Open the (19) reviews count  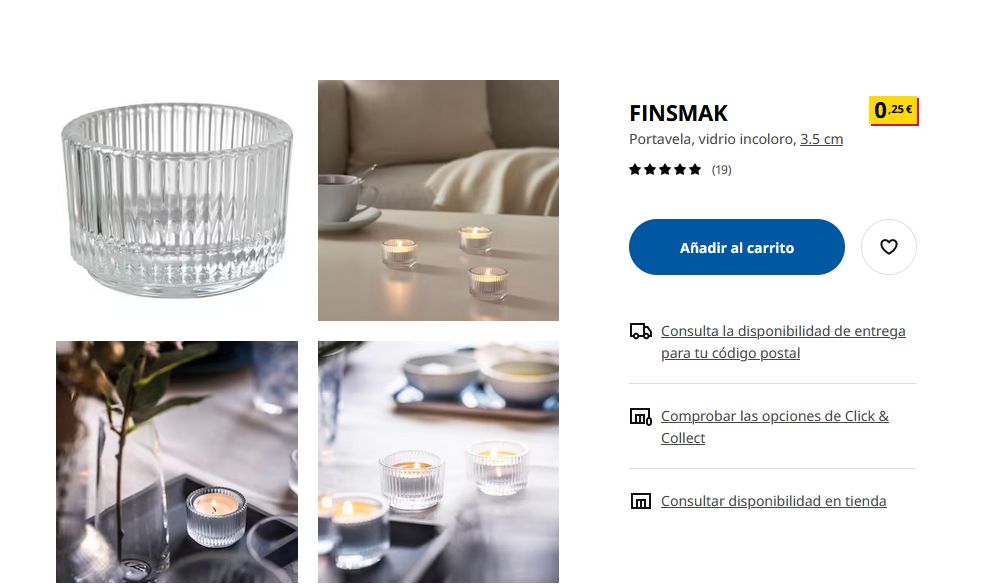tap(721, 170)
